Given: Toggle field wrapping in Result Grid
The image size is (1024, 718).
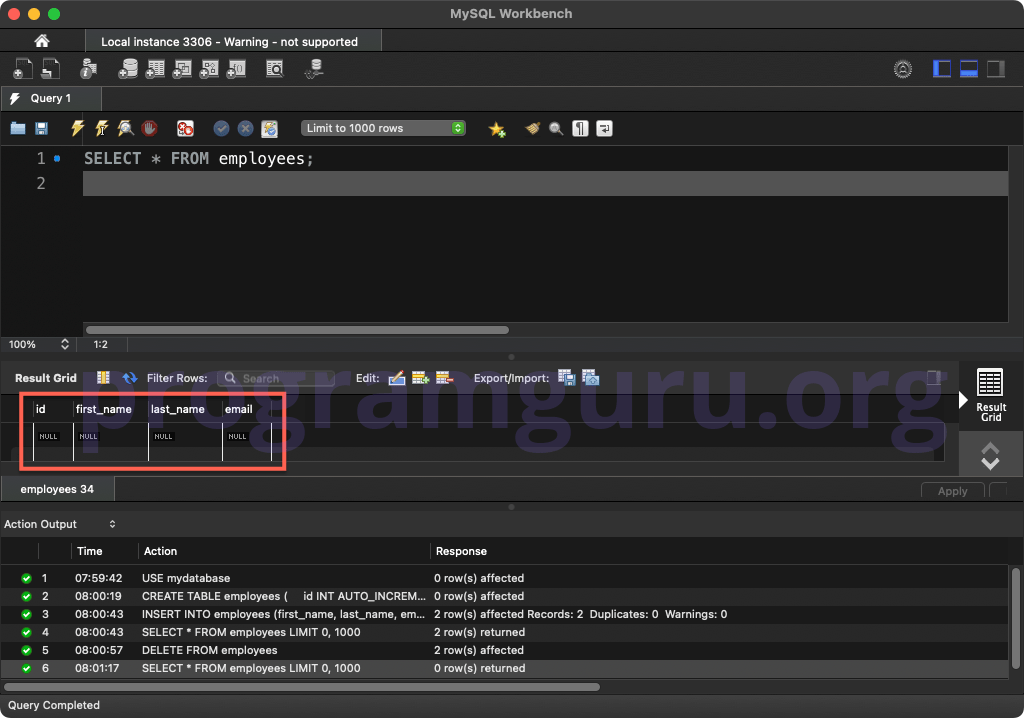Looking at the screenshot, I should point(103,378).
